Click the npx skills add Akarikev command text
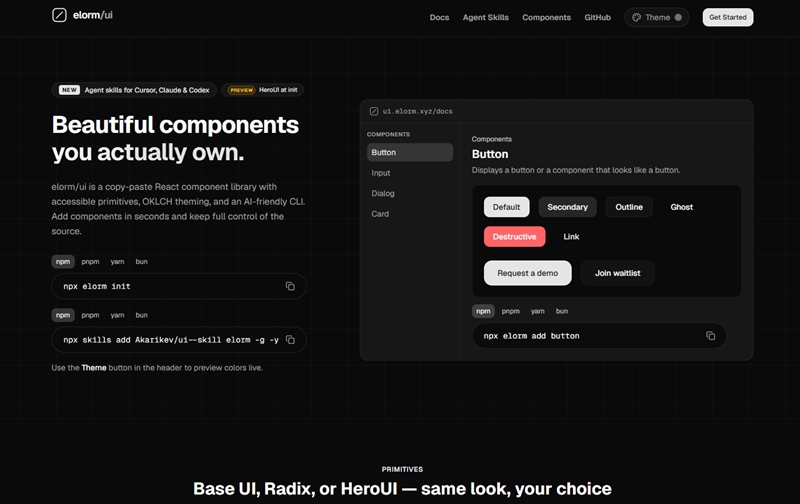The width and height of the screenshot is (800, 504). coord(171,340)
